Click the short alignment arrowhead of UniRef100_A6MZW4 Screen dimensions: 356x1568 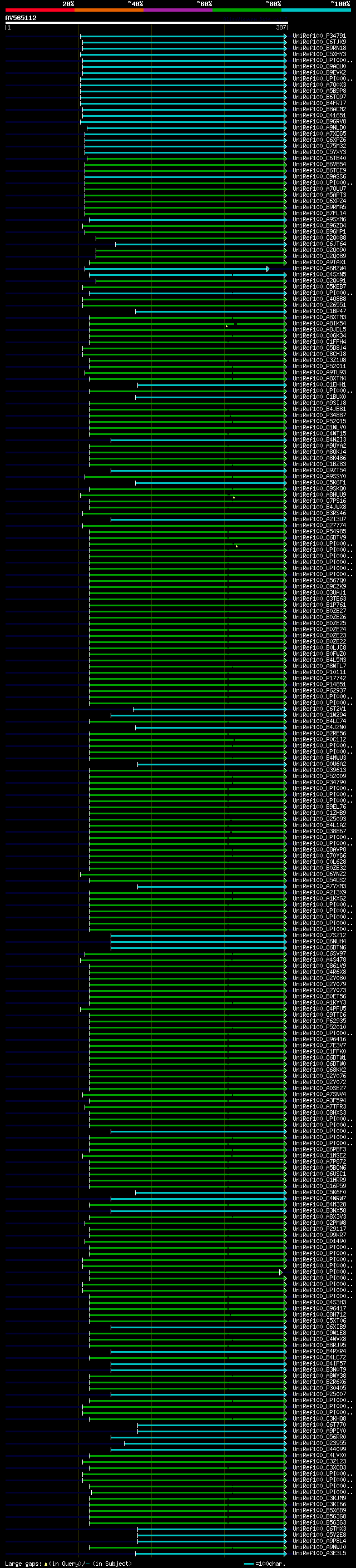(x=268, y=269)
